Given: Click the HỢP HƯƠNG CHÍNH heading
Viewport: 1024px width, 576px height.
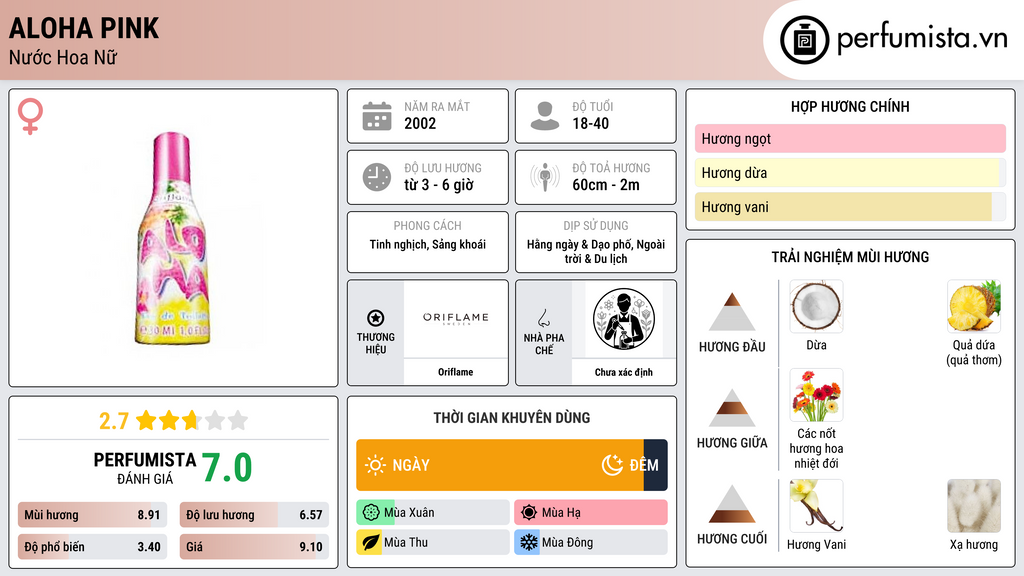Looking at the screenshot, I should [850, 106].
